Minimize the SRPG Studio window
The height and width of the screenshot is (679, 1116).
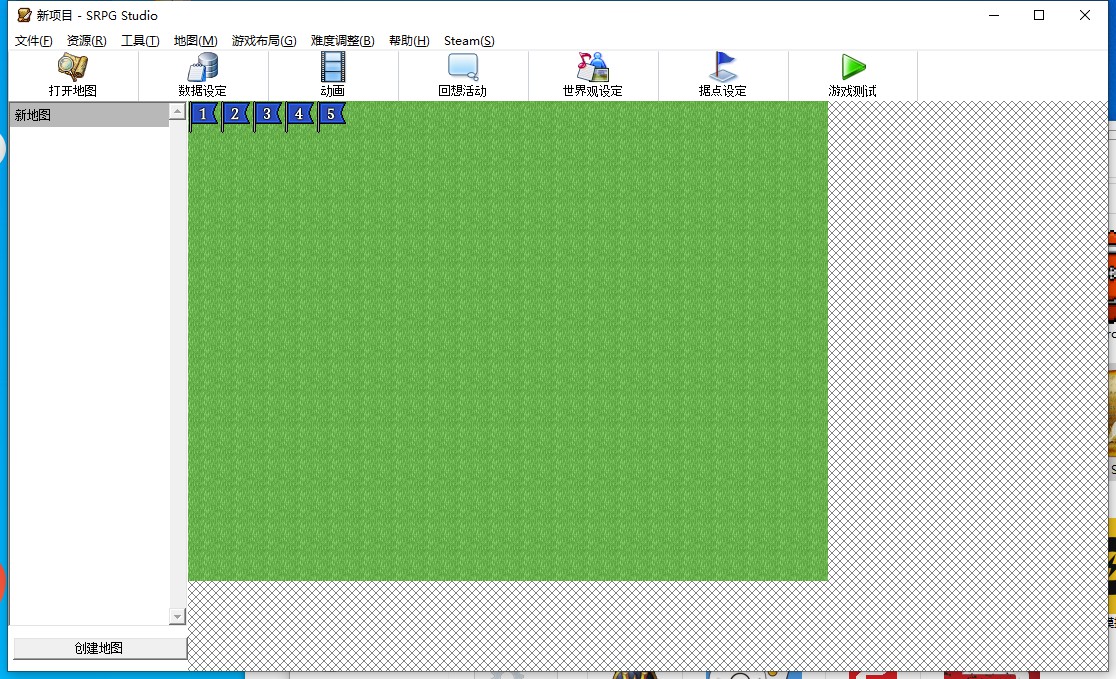(994, 15)
